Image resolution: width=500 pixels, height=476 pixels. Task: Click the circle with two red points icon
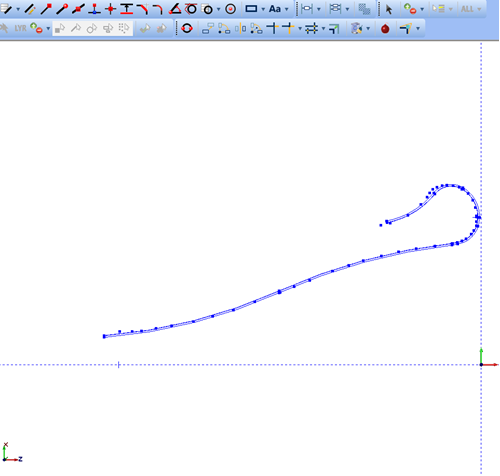point(187,28)
